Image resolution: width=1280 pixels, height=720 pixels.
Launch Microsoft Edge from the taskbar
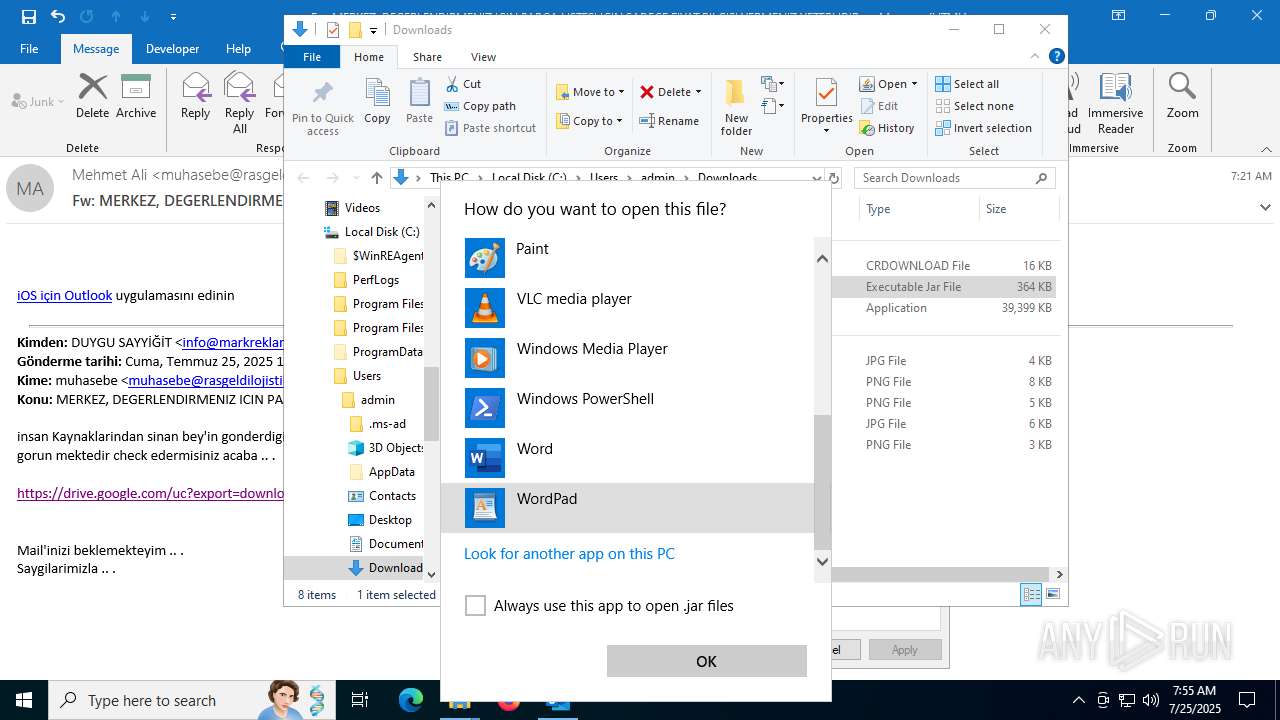(x=411, y=700)
